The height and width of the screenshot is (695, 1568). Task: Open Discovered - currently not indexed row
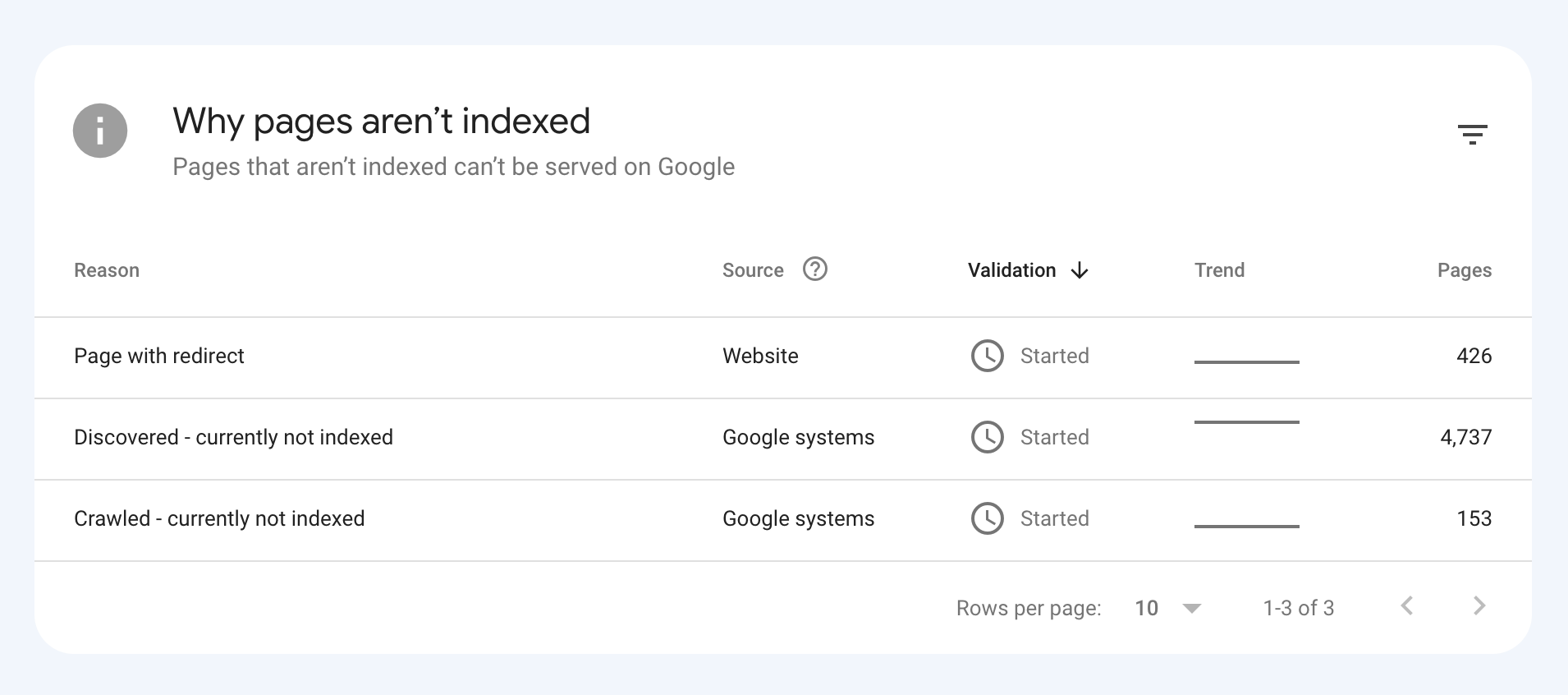(x=233, y=437)
